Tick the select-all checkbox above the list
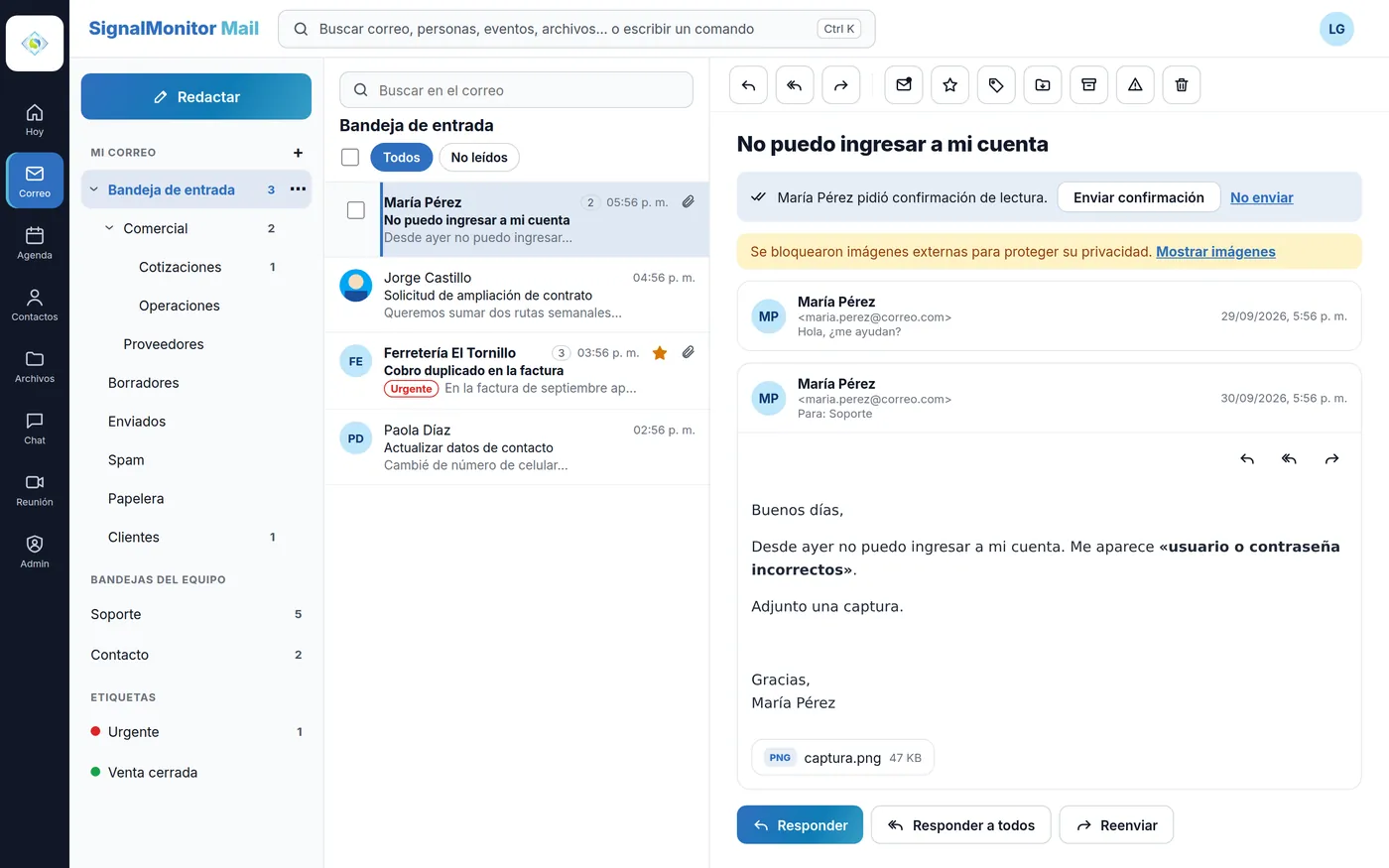The width and height of the screenshot is (1389, 868). tap(349, 158)
